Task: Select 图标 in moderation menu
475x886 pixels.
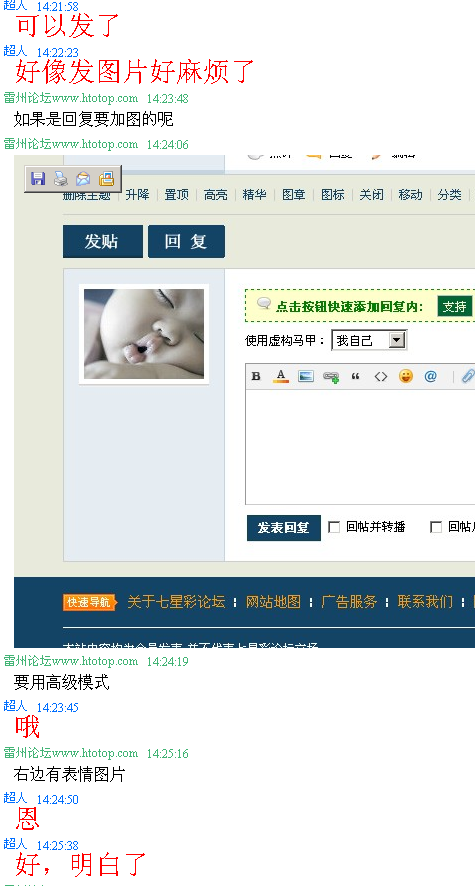Action: 333,195
